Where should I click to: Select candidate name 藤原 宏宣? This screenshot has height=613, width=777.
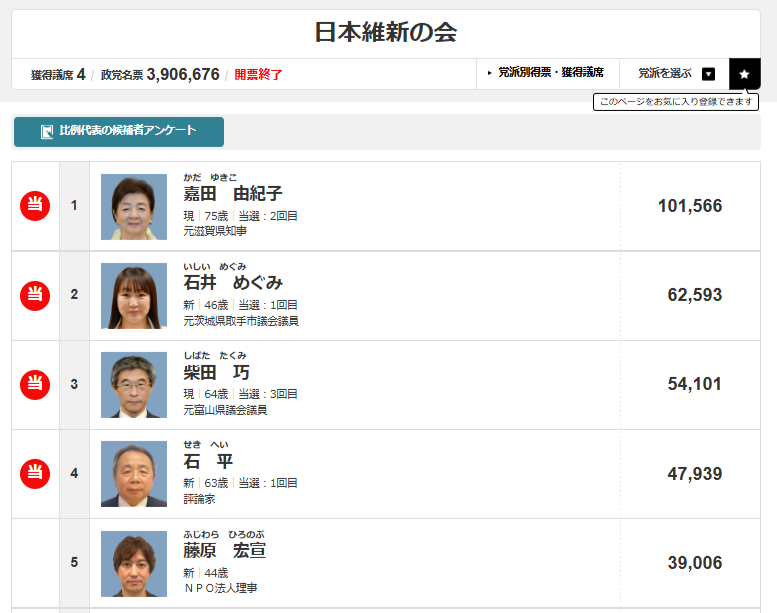(x=225, y=551)
